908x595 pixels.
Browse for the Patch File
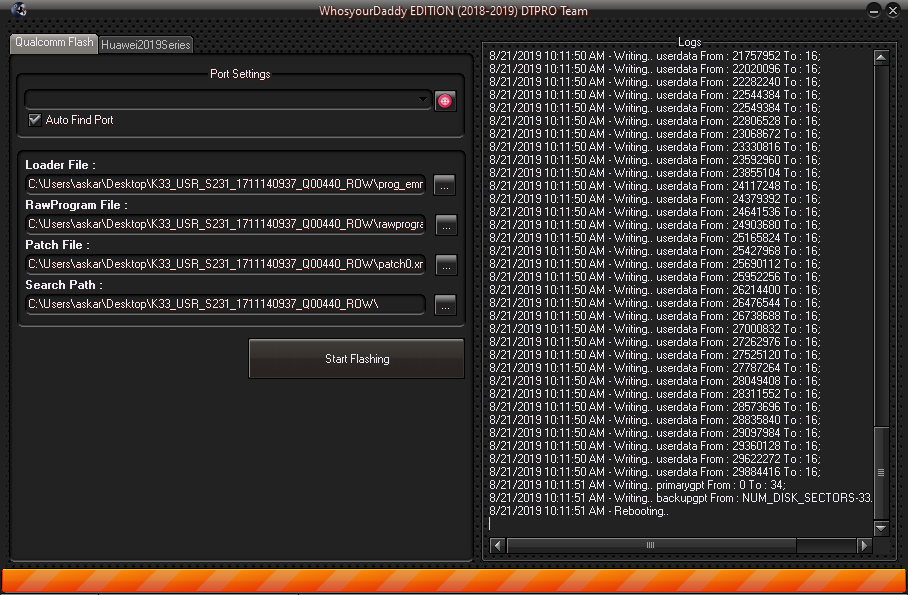[446, 265]
